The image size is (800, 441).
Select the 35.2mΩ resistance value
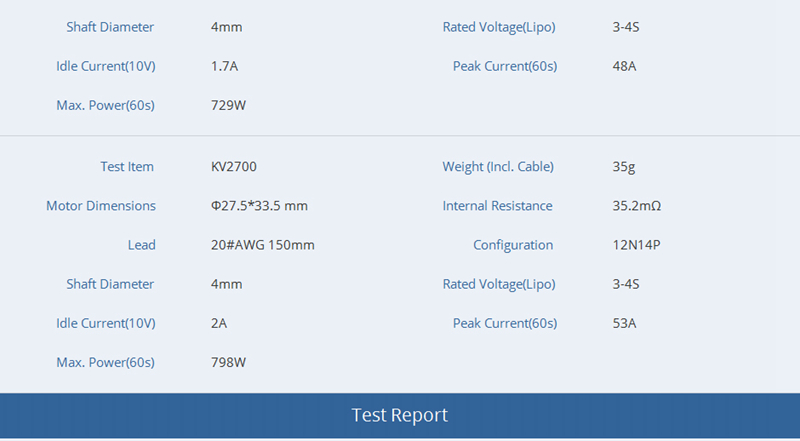pyautogui.click(x=636, y=206)
